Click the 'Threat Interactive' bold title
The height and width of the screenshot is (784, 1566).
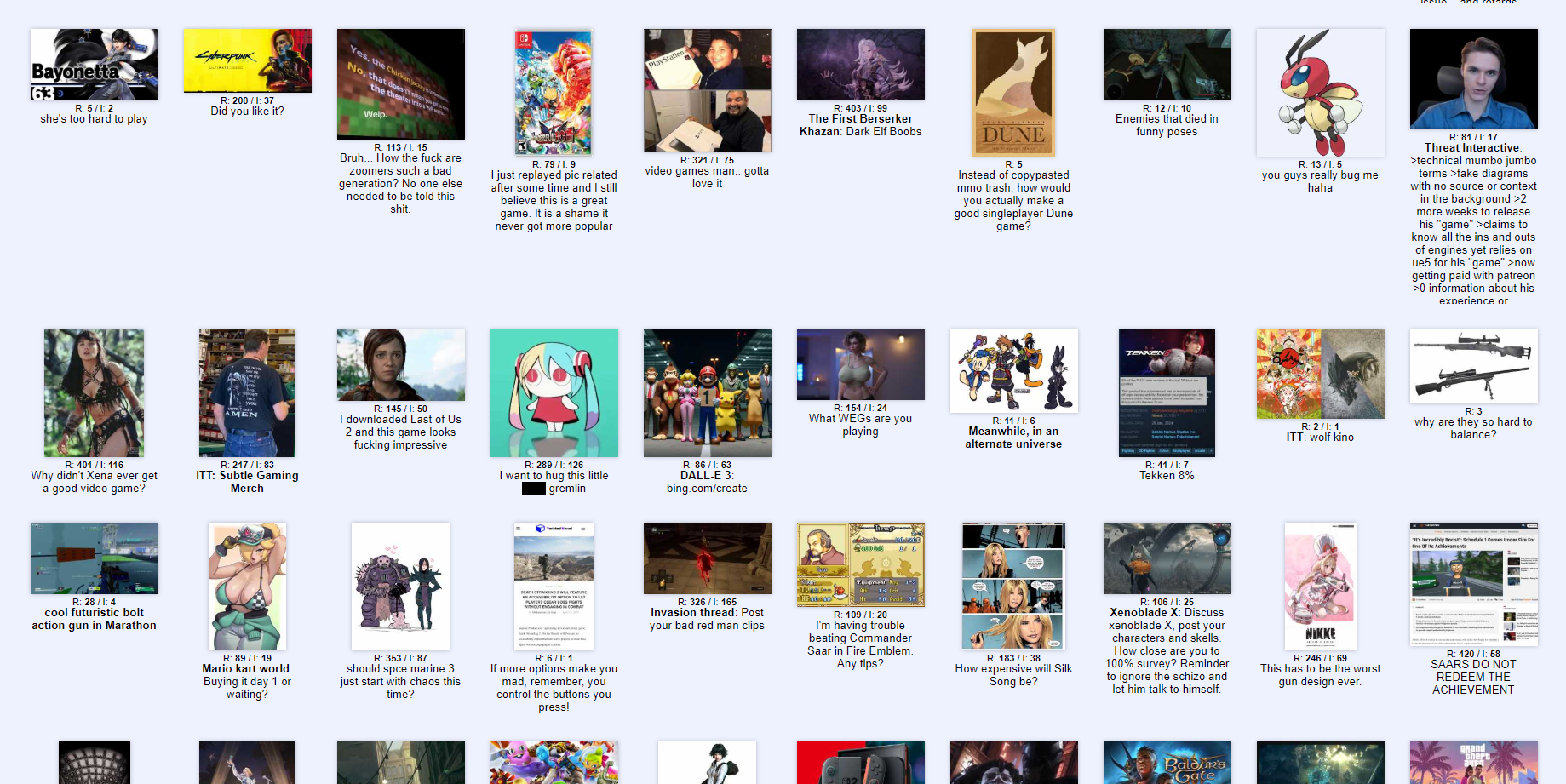tap(1472, 148)
